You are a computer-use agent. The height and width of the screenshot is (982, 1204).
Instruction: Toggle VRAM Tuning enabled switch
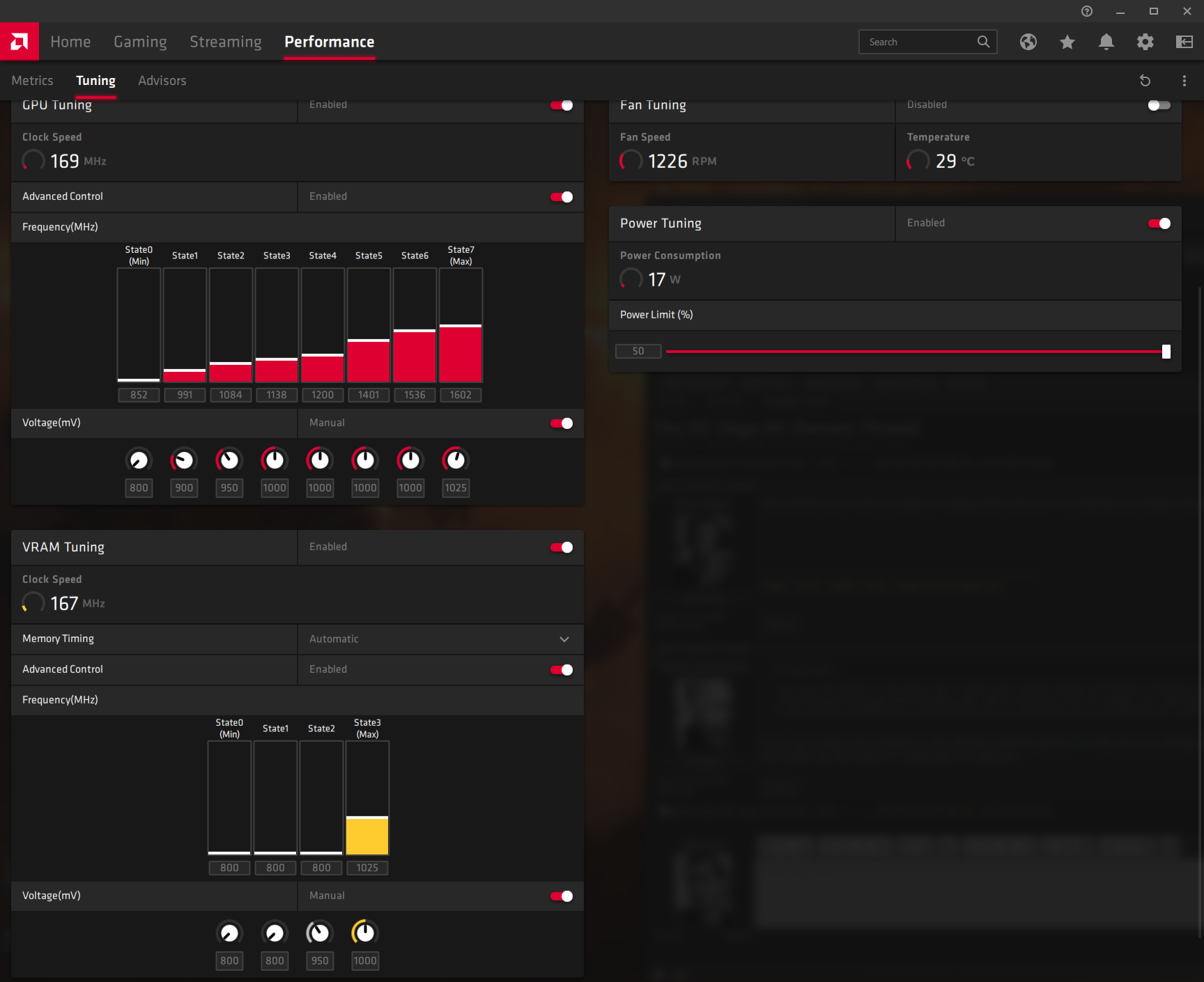pyautogui.click(x=562, y=547)
